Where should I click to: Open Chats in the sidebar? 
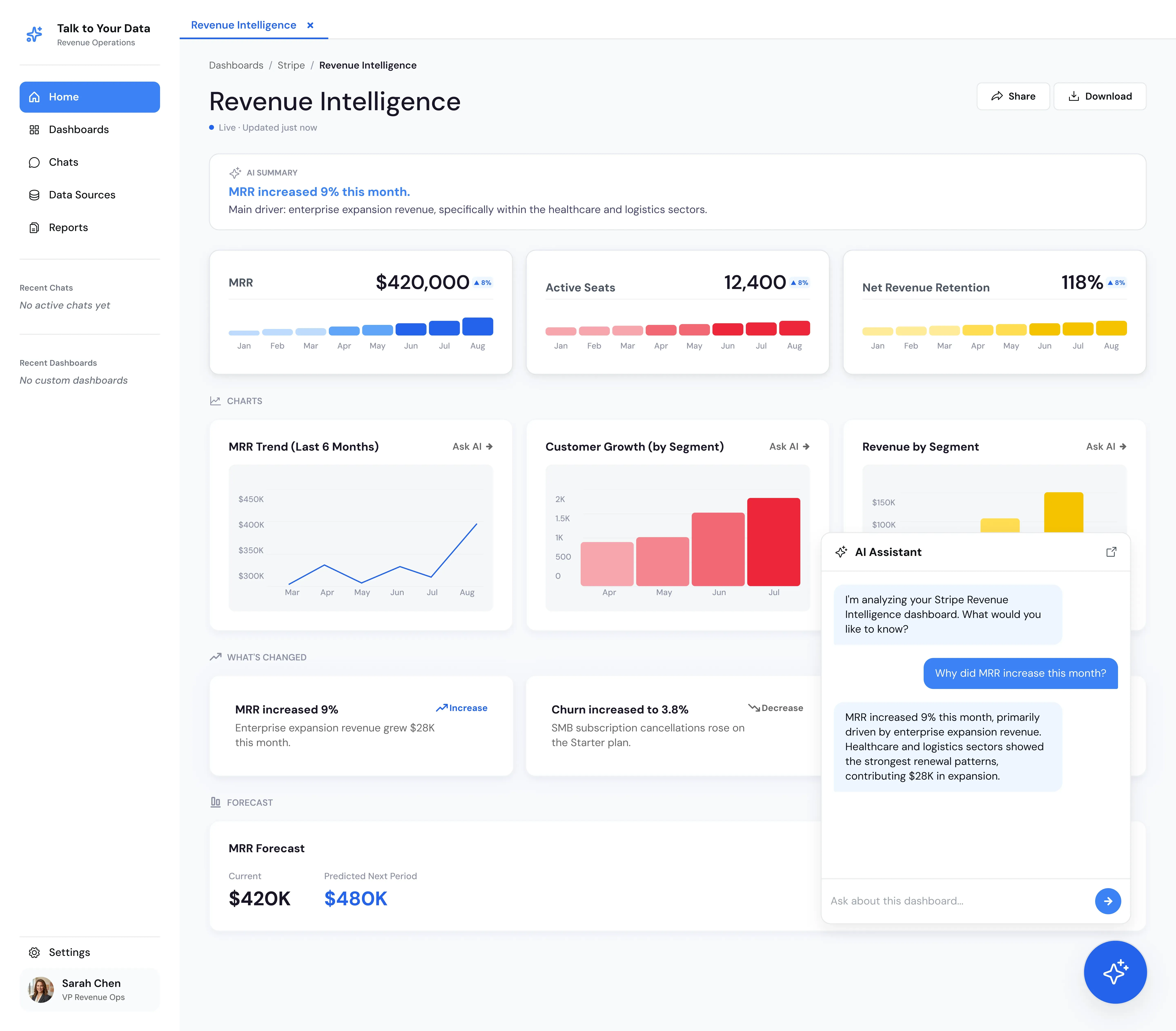click(90, 162)
